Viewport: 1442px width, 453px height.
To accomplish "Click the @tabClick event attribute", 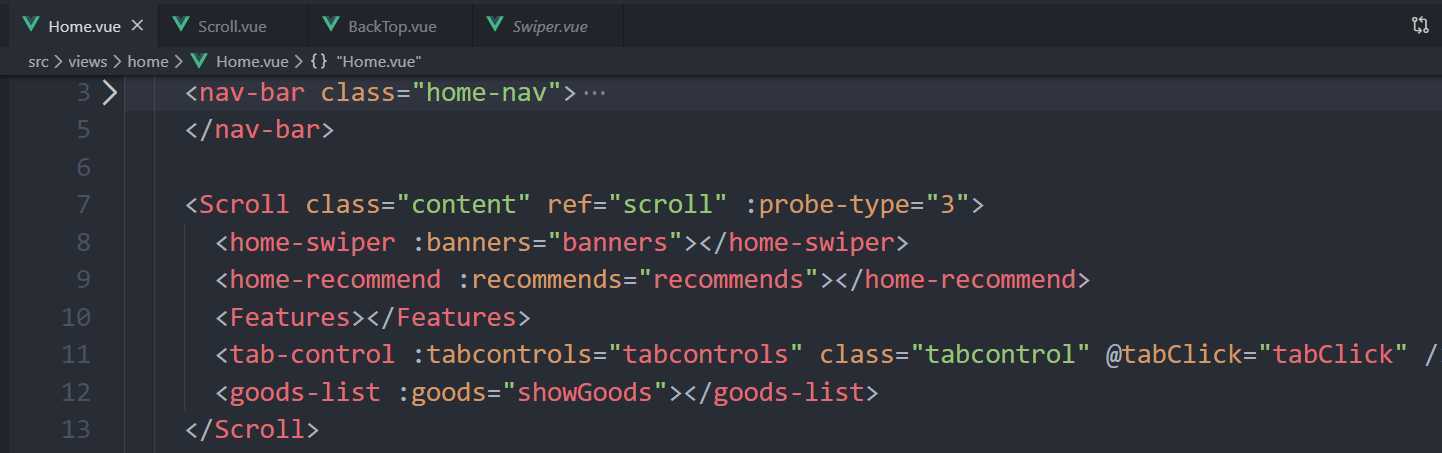I will tap(1173, 355).
